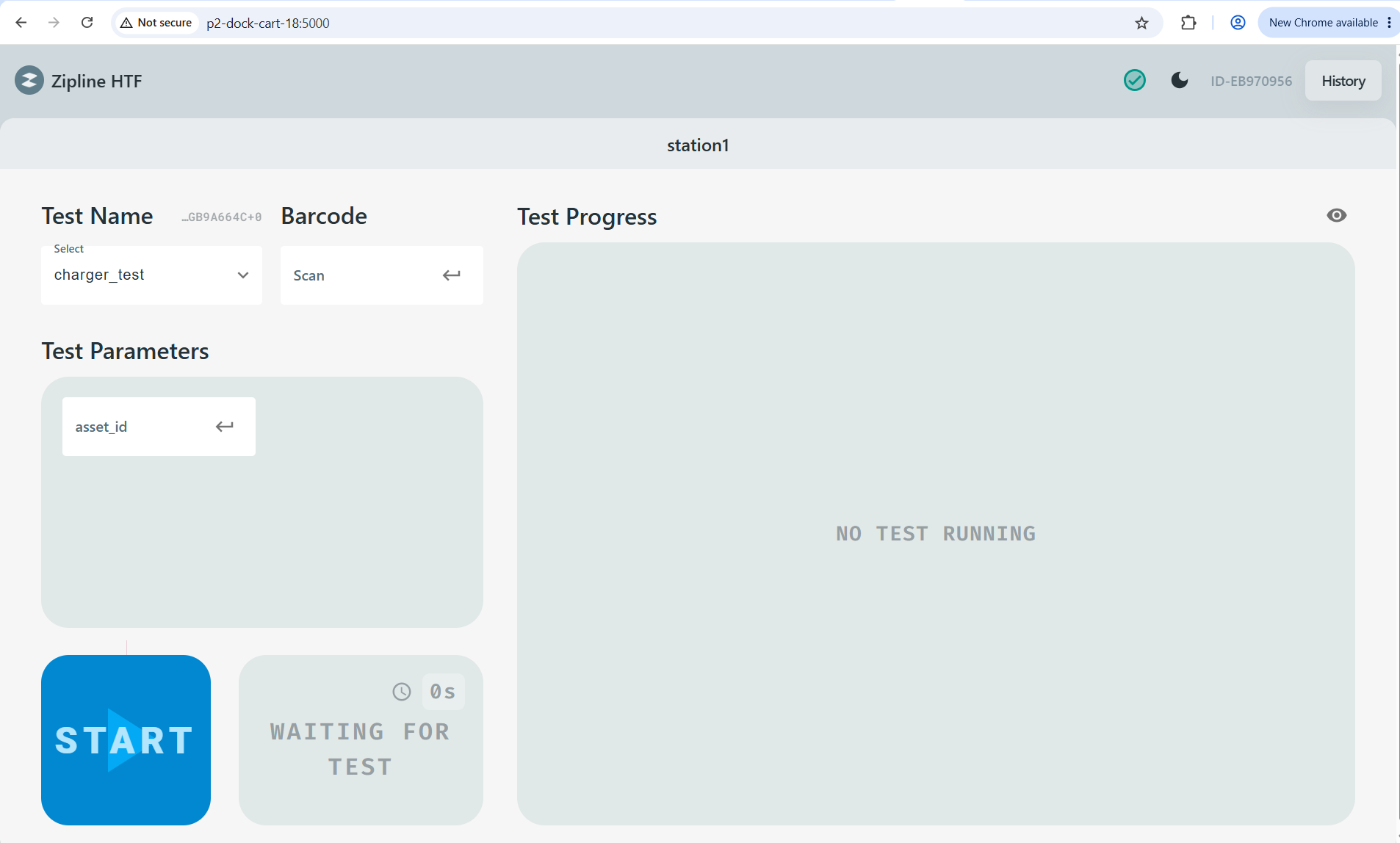Screen dimensions: 1400x843
Task: Toggle dark mode with the moon icon
Action: coord(1180,80)
